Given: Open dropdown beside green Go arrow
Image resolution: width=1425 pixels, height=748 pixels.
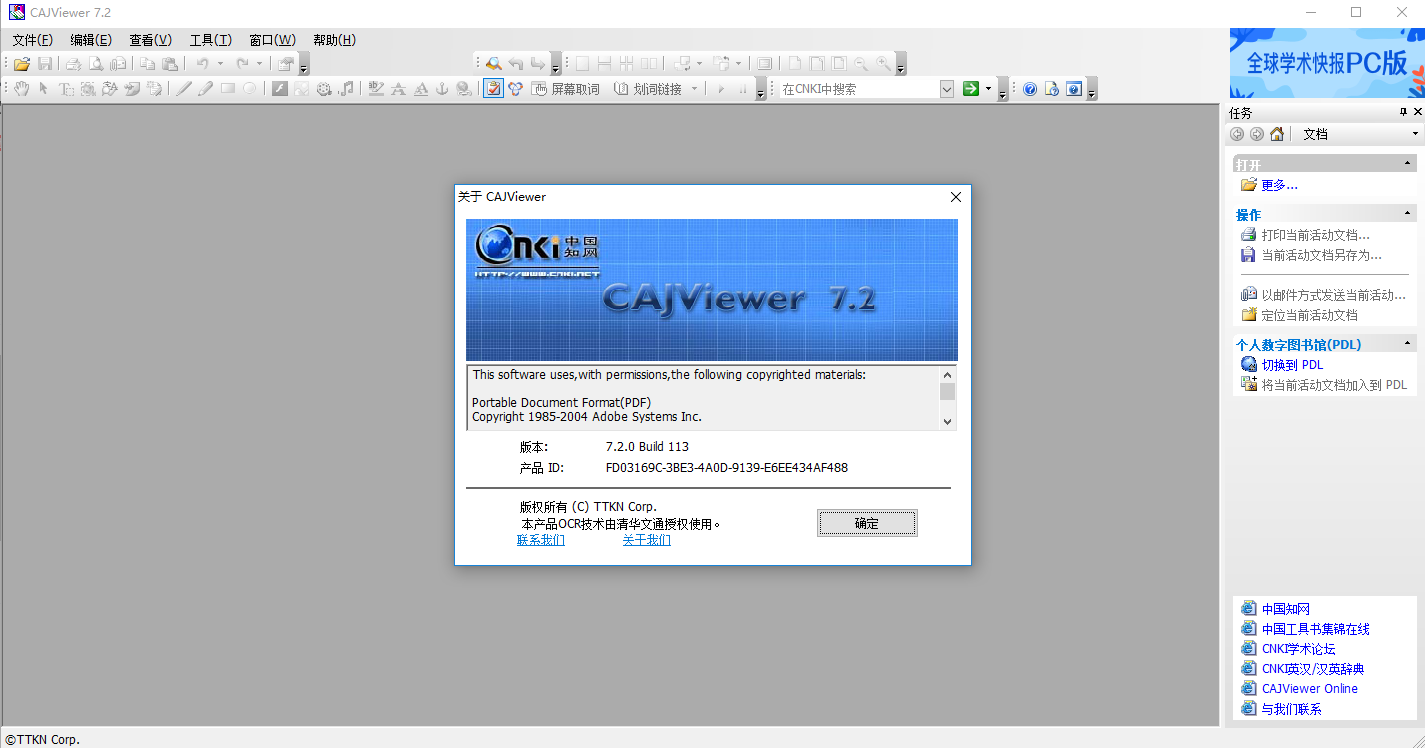Looking at the screenshot, I should [988, 89].
